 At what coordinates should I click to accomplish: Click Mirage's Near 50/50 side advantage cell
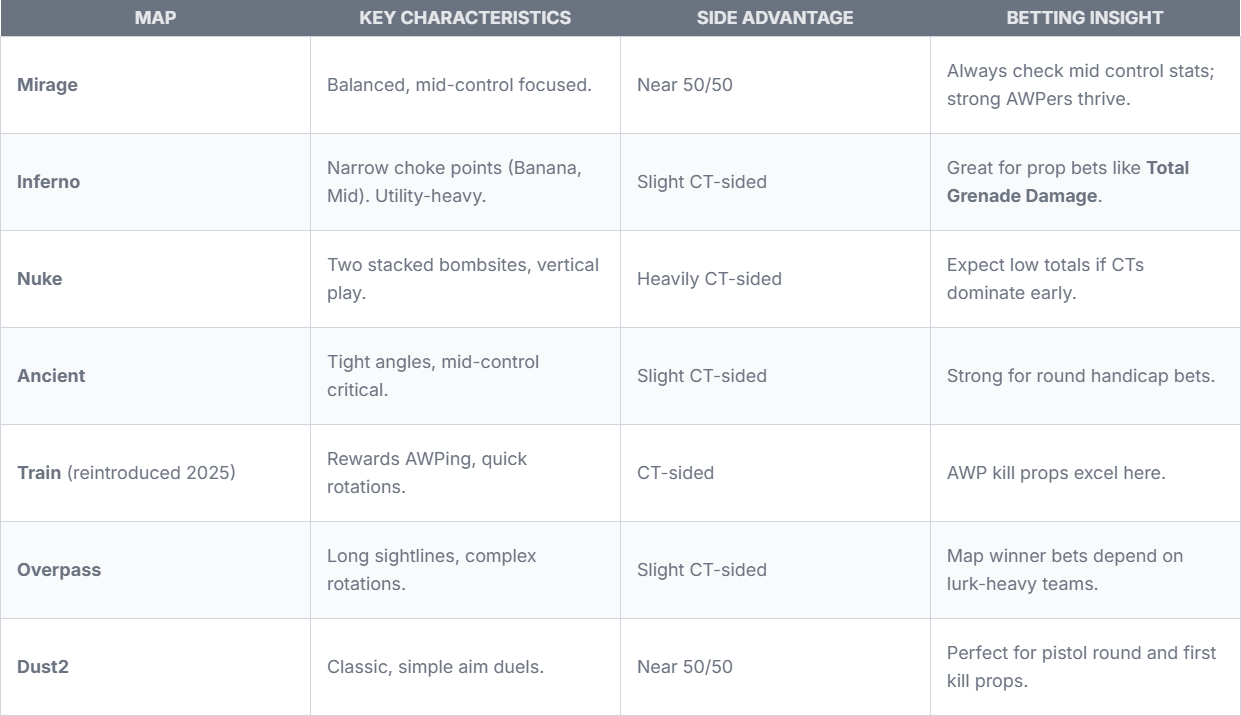click(775, 85)
